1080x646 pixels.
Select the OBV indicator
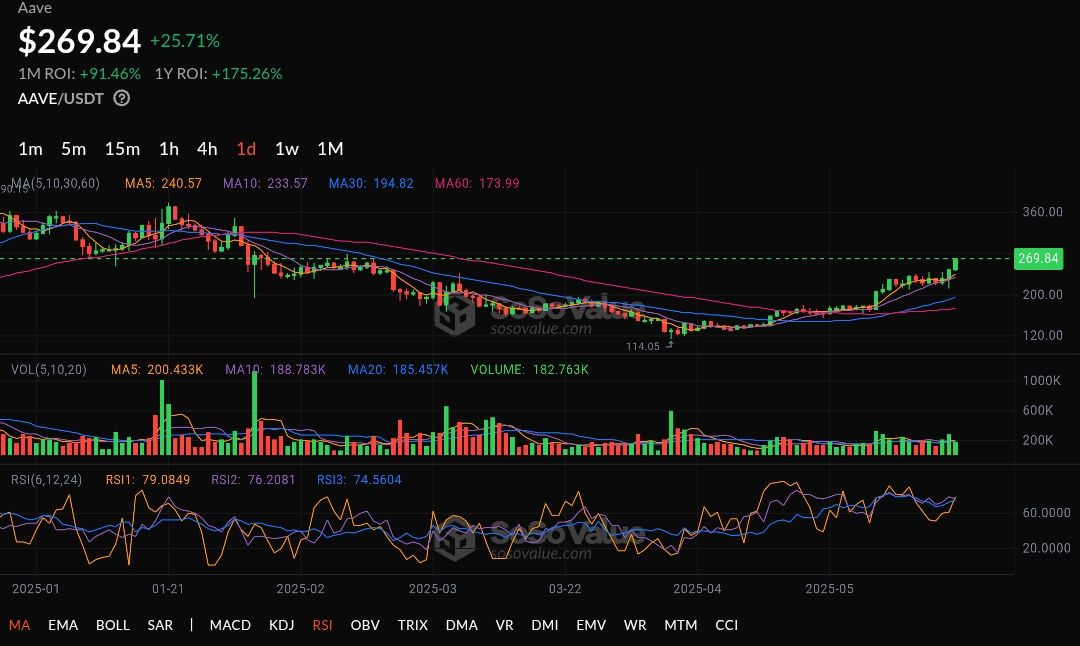(365, 625)
